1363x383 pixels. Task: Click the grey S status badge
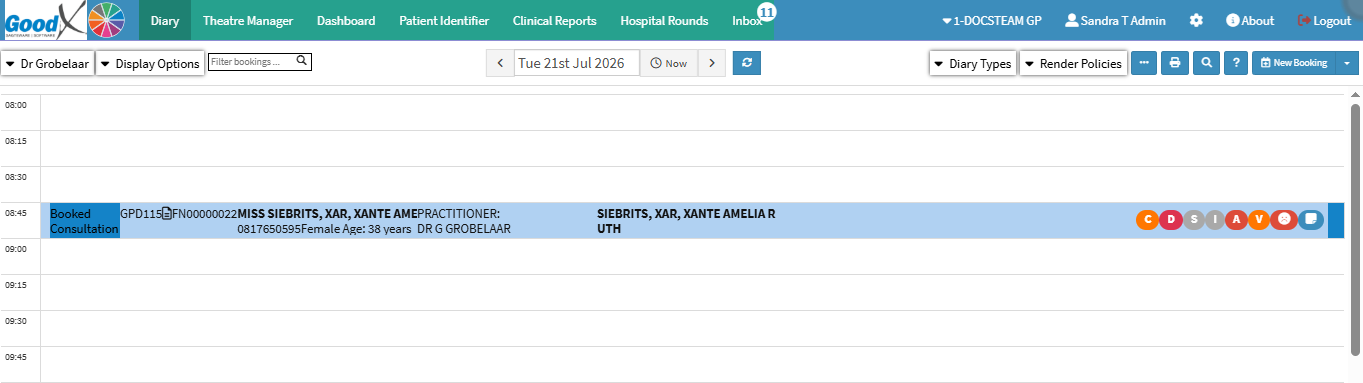point(1193,220)
